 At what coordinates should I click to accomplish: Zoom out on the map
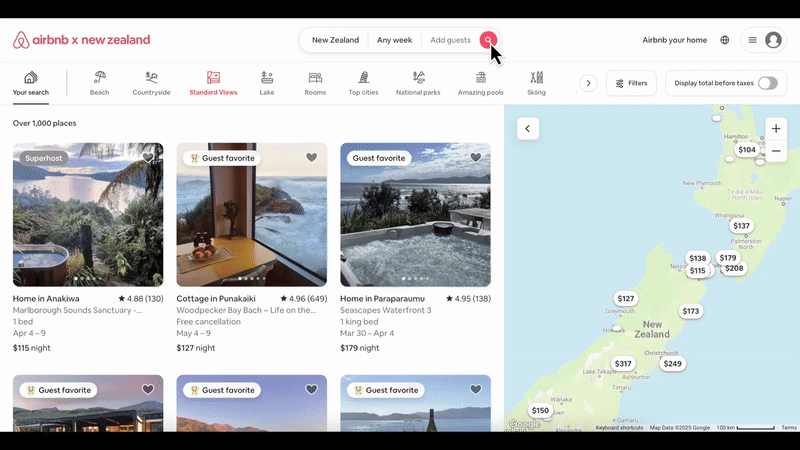(x=776, y=151)
